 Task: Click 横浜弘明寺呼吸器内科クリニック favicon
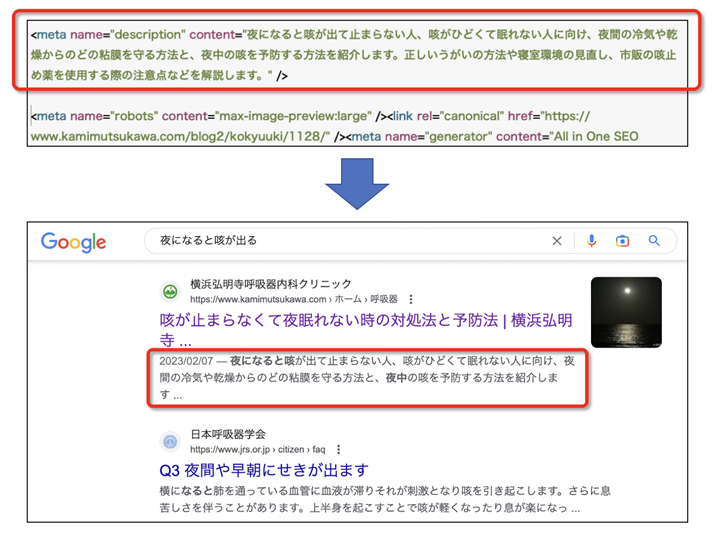171,291
